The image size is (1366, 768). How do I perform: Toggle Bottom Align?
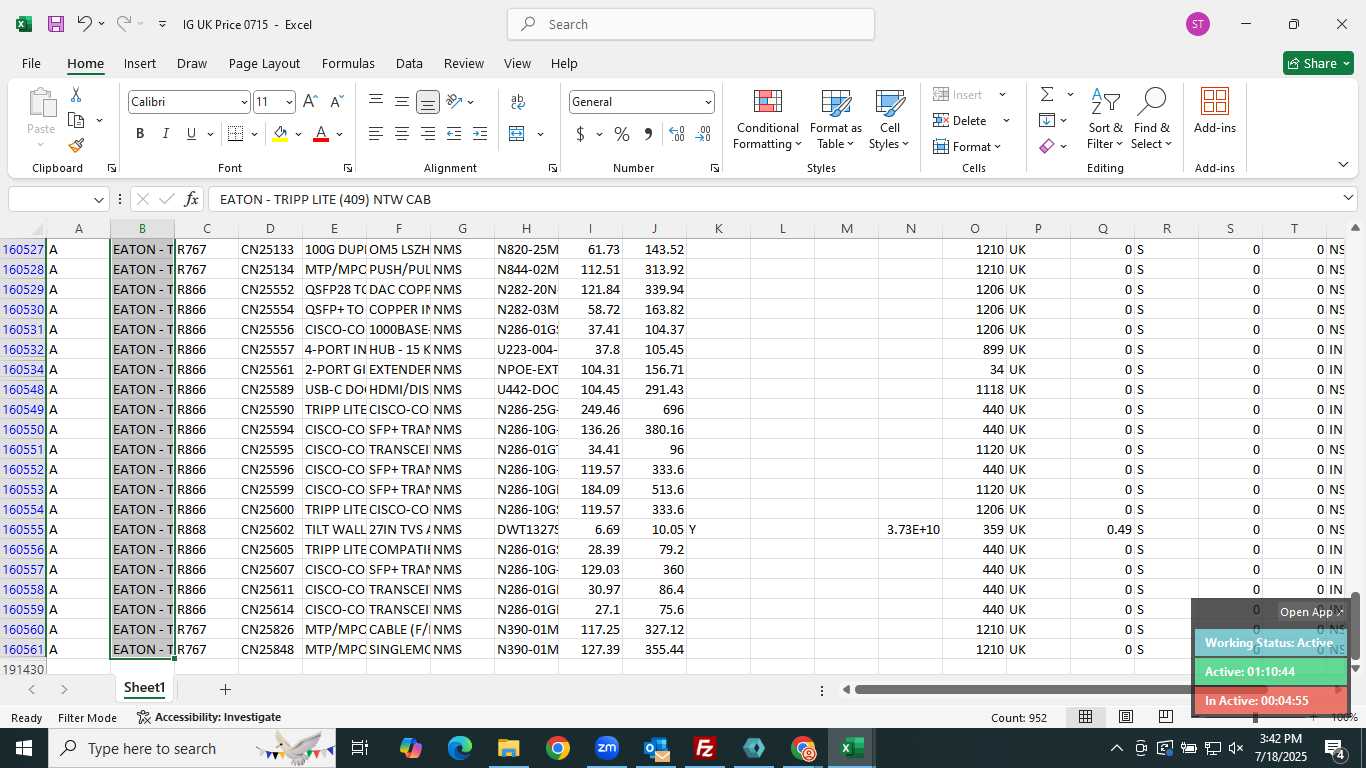[428, 102]
